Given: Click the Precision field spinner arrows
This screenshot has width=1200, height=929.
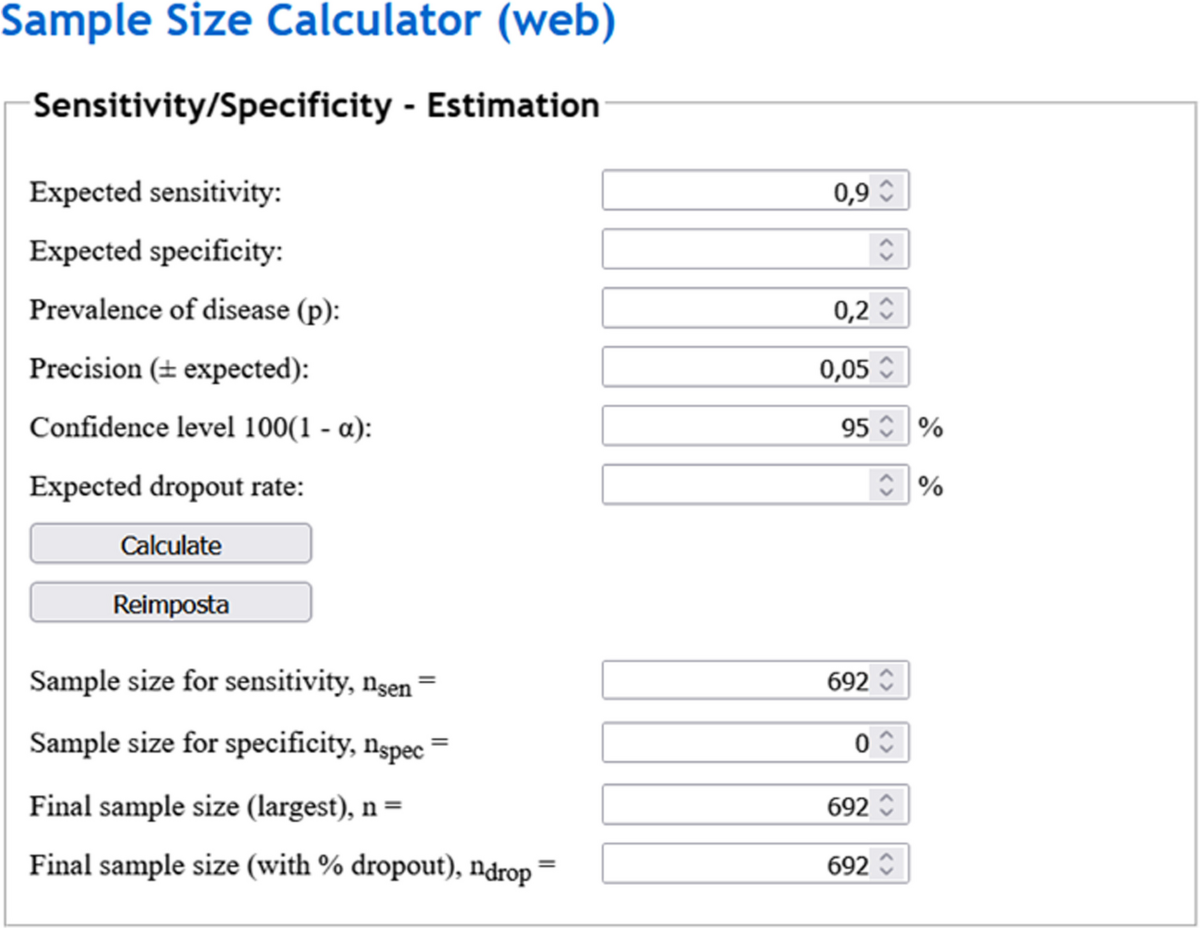Looking at the screenshot, I should coord(885,368).
